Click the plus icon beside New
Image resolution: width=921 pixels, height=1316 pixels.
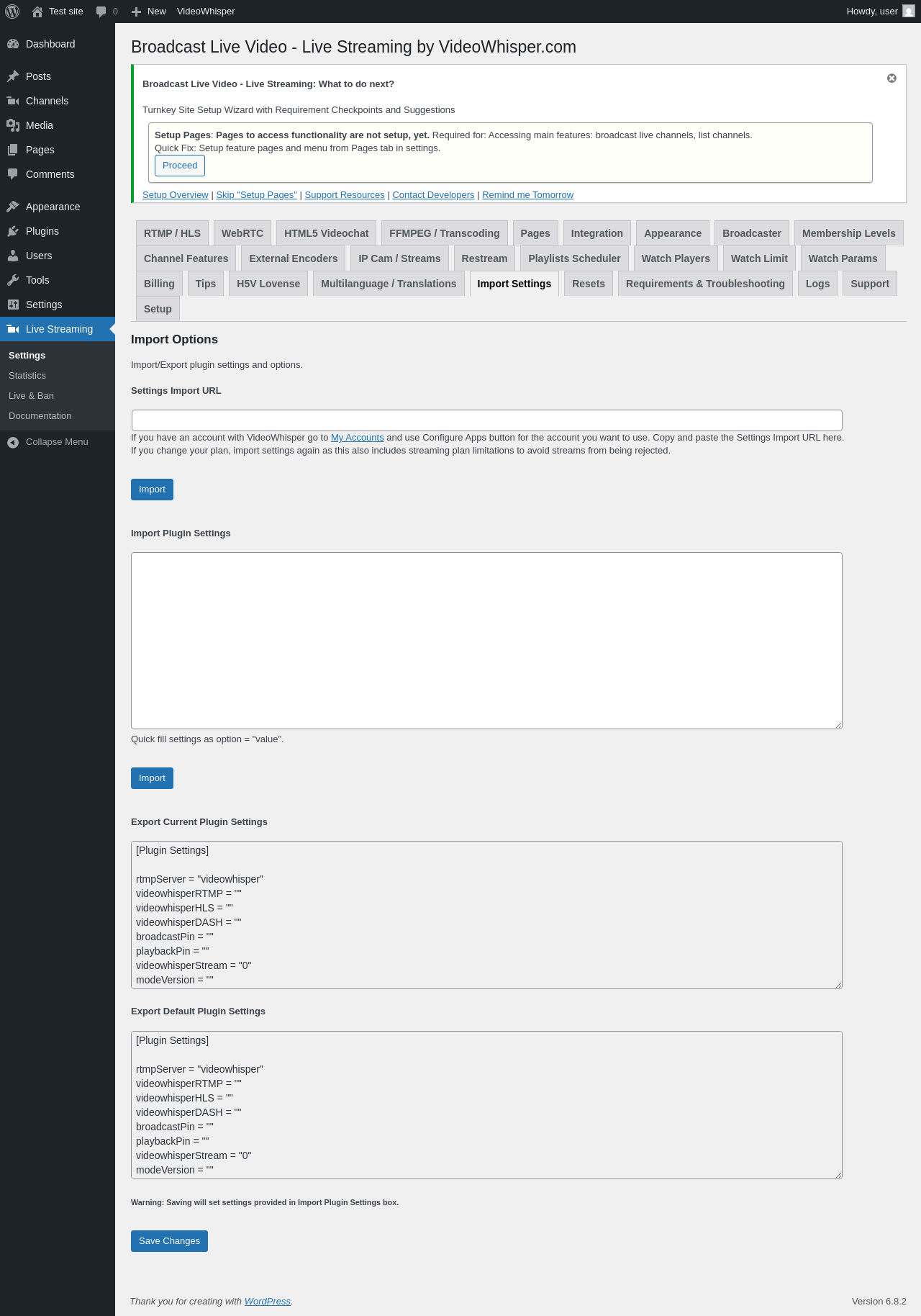[136, 12]
